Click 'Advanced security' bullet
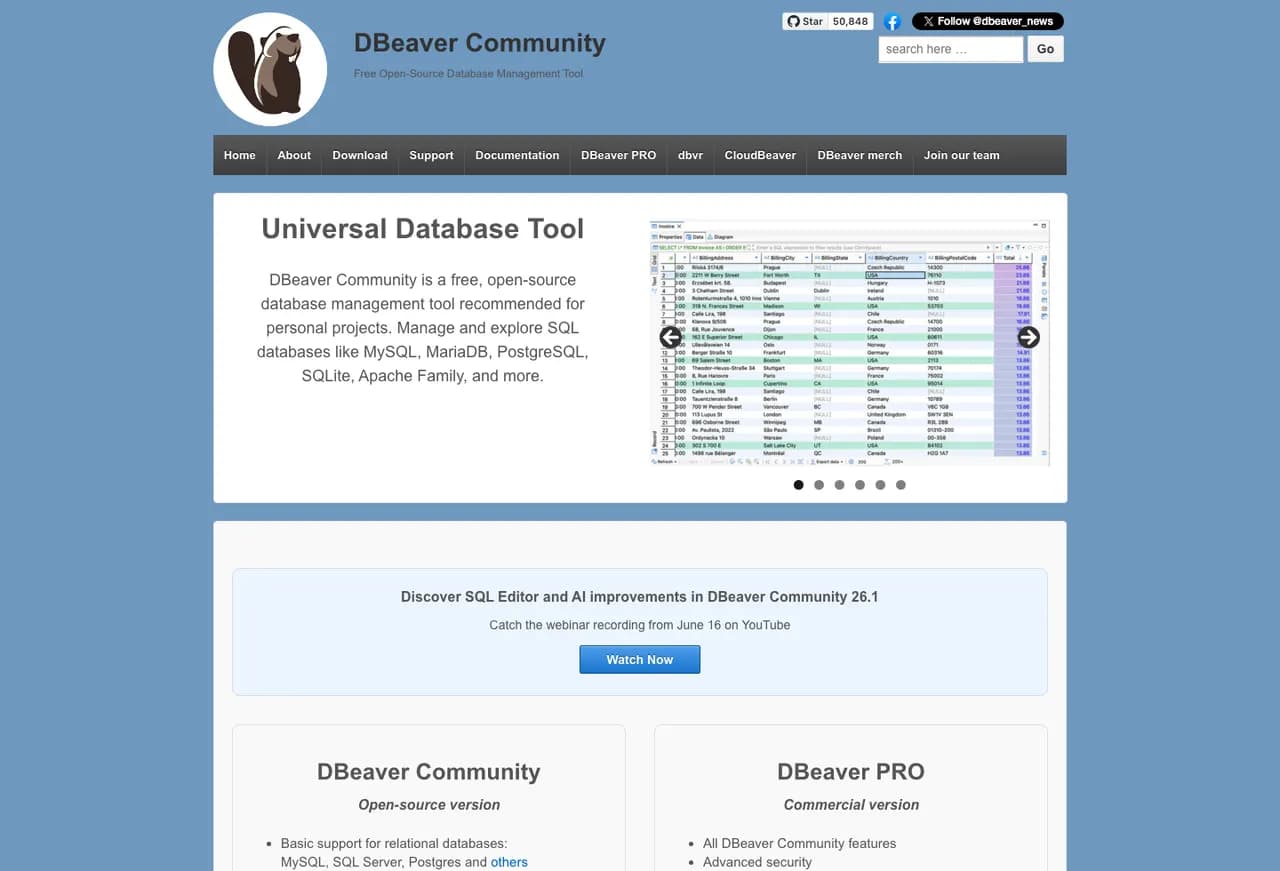The height and width of the screenshot is (871, 1280). point(758,862)
